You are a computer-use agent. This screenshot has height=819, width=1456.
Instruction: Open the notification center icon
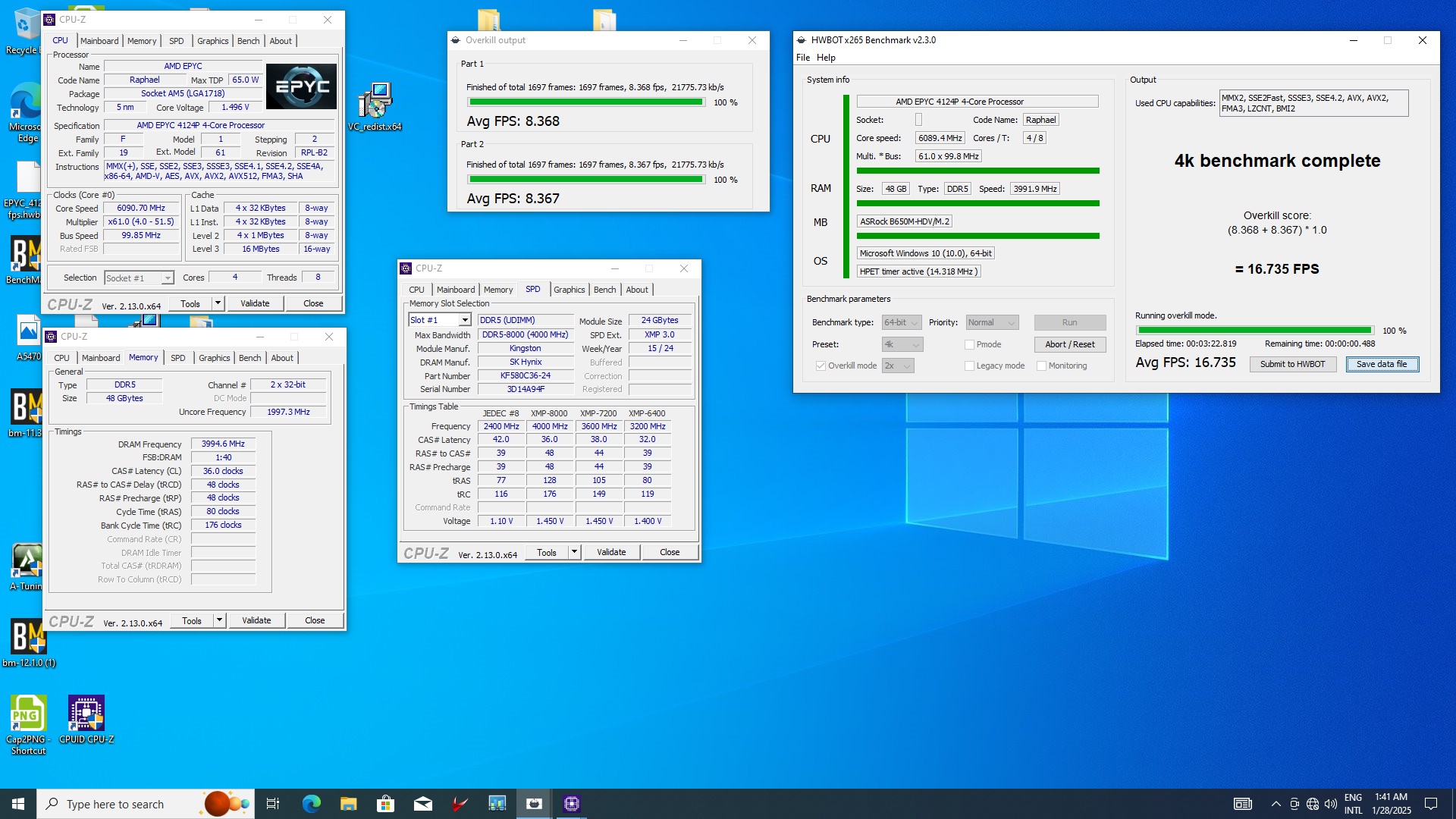(1430, 804)
